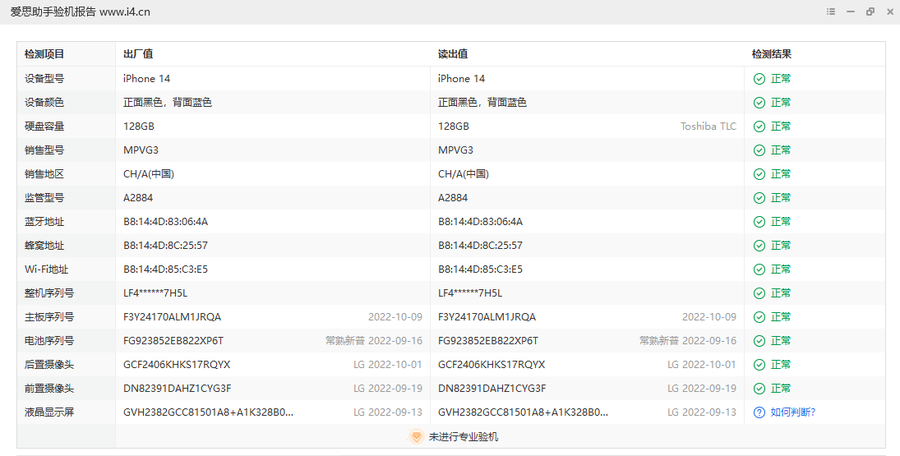Click green check icon in 整机序列号 row
The image size is (900, 456).
pos(759,293)
